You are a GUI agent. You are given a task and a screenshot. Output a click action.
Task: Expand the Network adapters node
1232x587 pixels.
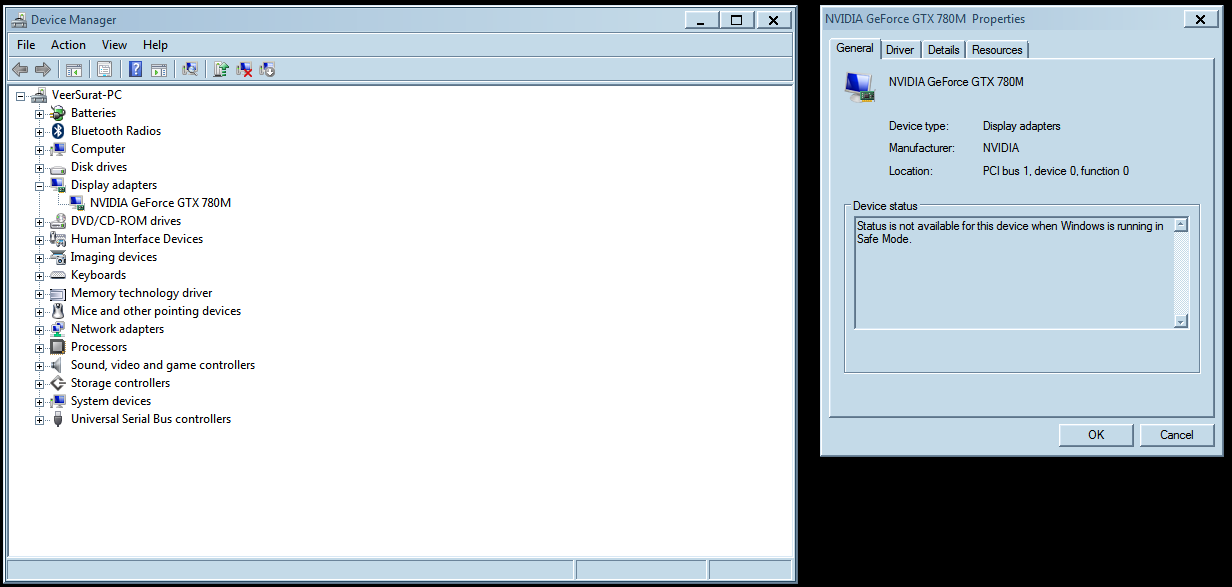[x=40, y=329]
